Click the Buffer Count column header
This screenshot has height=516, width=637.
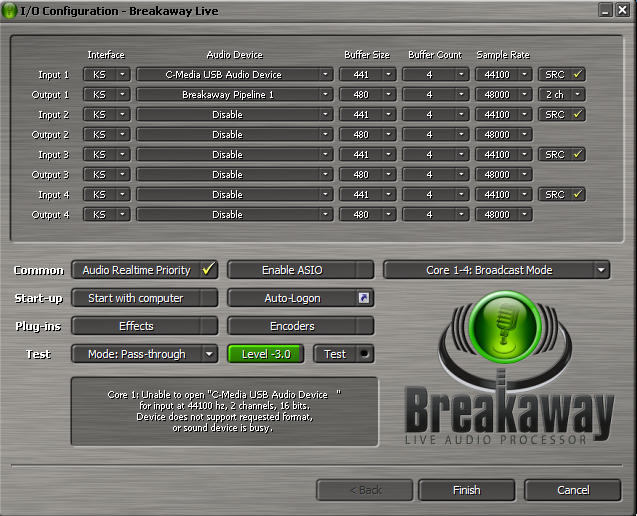[435, 55]
